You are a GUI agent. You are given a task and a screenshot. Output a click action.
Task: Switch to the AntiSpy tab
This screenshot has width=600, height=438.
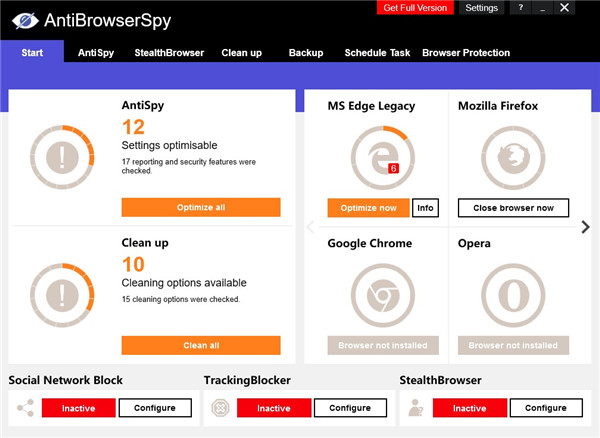[96, 53]
